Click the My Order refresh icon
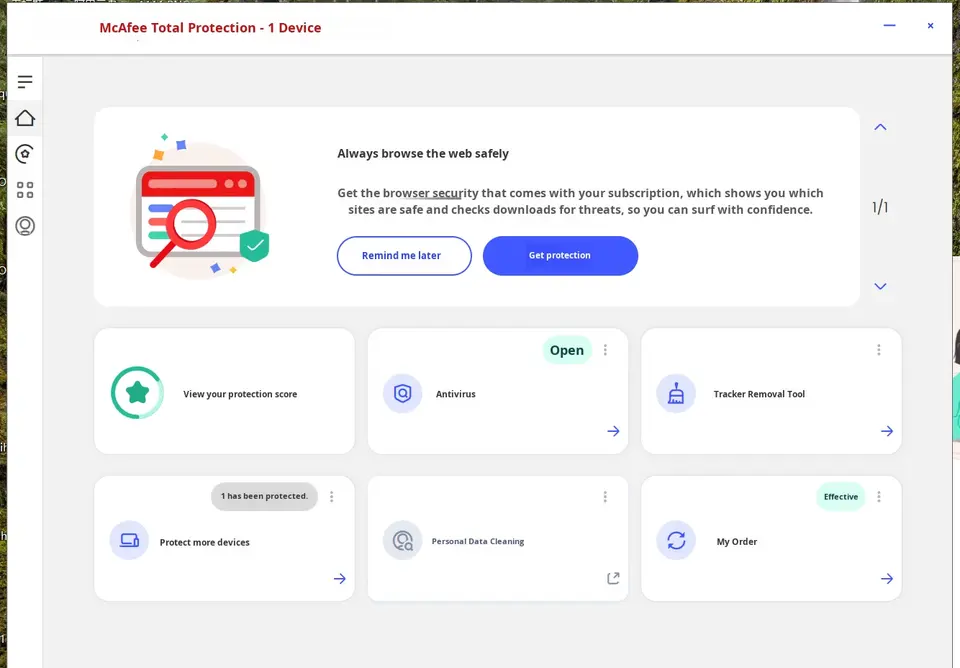This screenshot has width=960, height=668. point(676,540)
